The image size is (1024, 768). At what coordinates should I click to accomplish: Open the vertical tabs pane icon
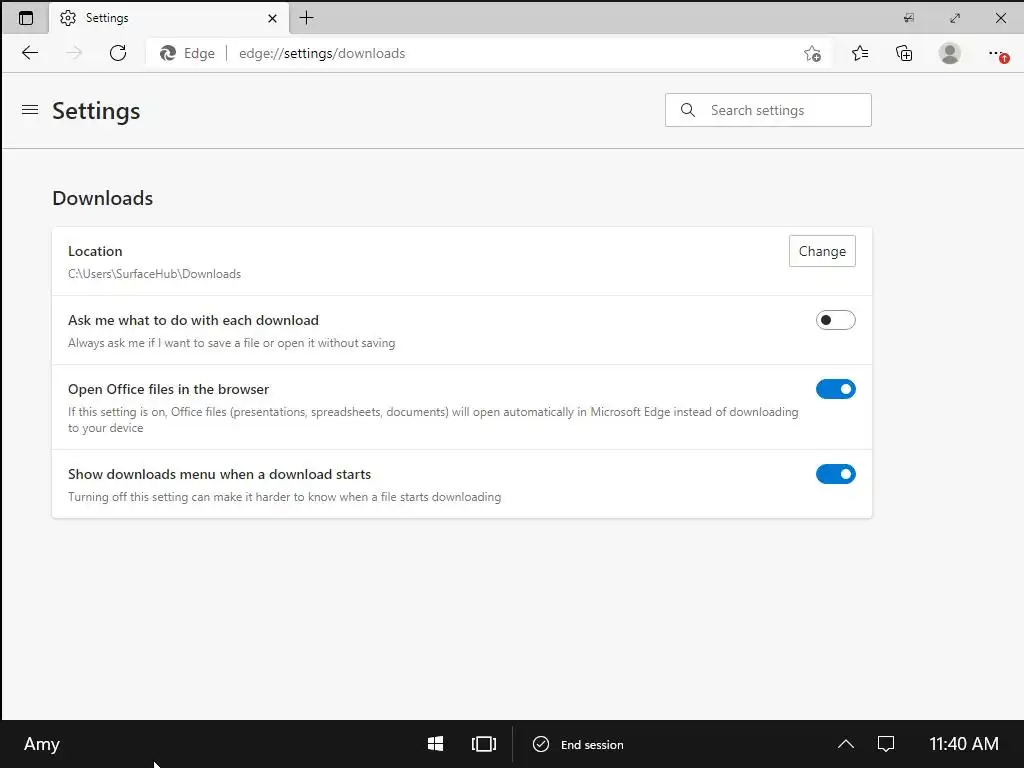pos(25,18)
